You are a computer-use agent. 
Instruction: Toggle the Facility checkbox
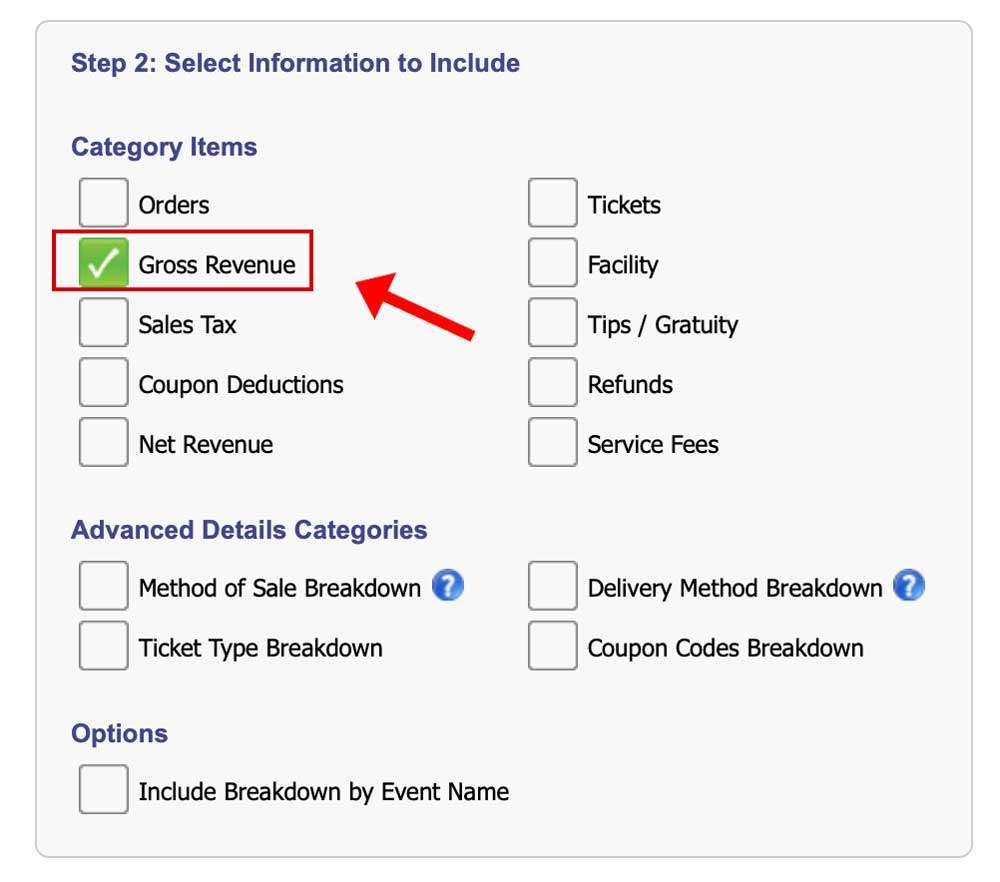(x=553, y=264)
